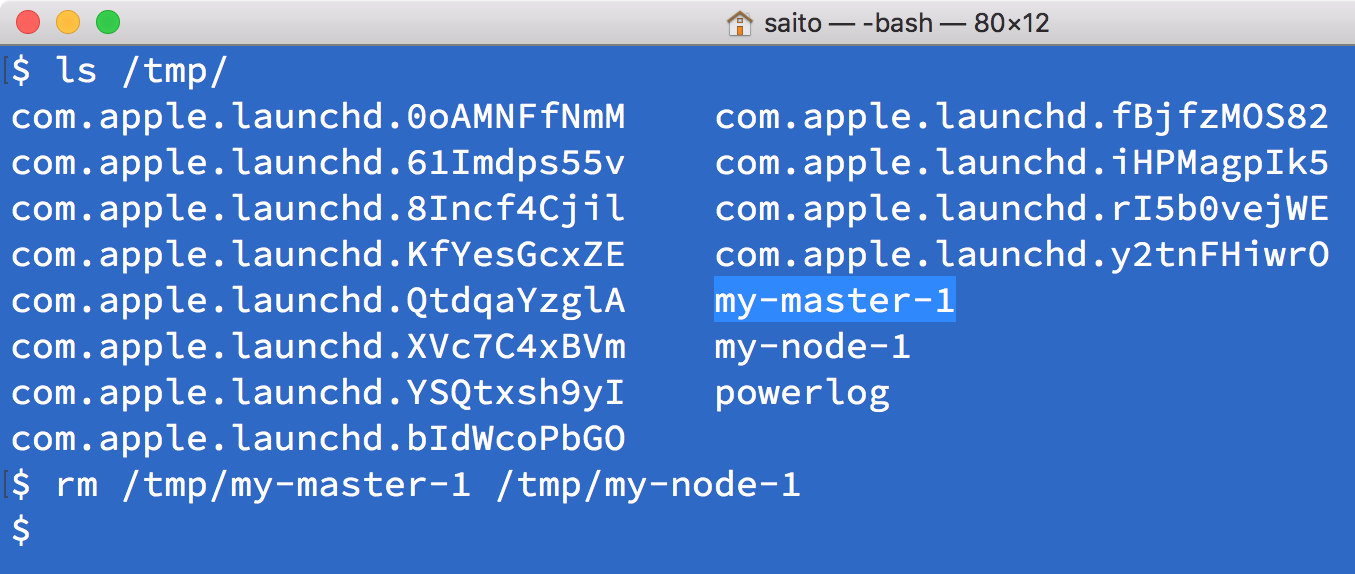This screenshot has width=1355, height=574.
Task: Click the my-node-1 directory listing entry
Action: point(812,347)
